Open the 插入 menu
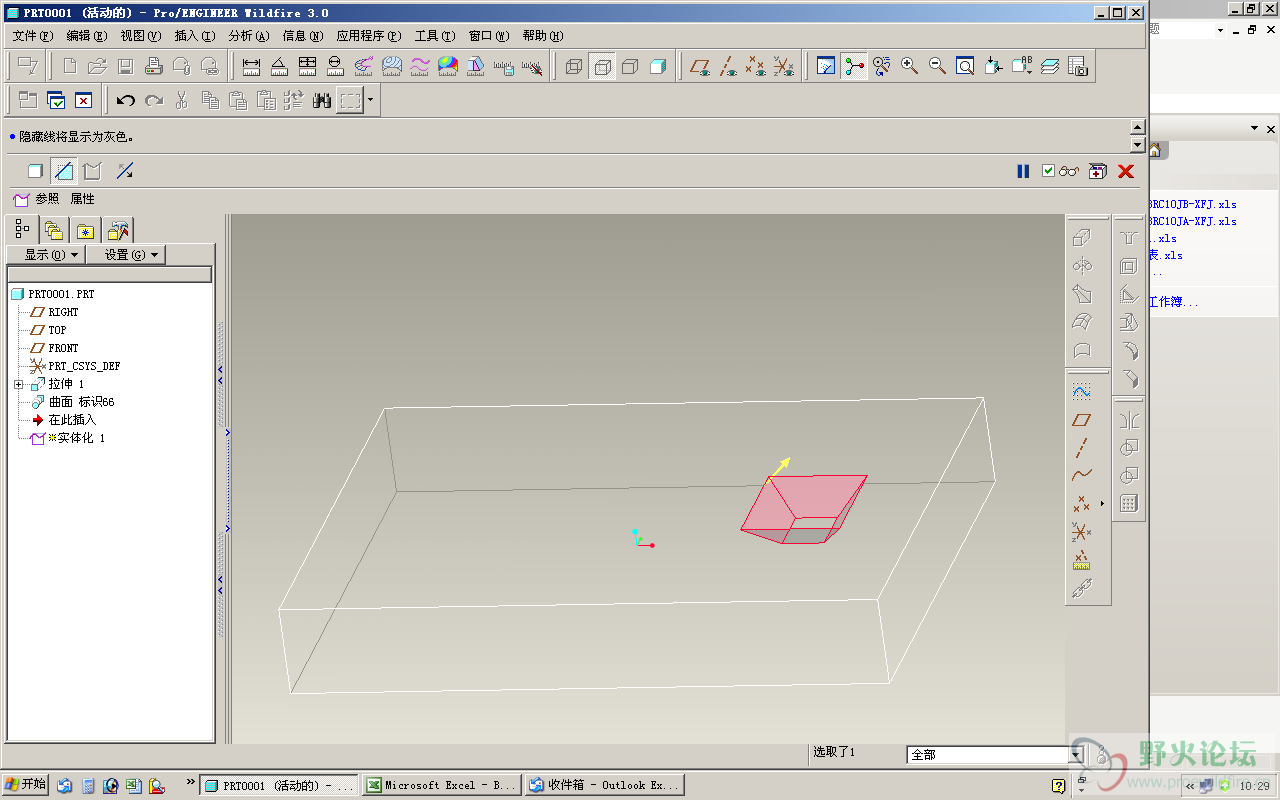 (x=195, y=35)
